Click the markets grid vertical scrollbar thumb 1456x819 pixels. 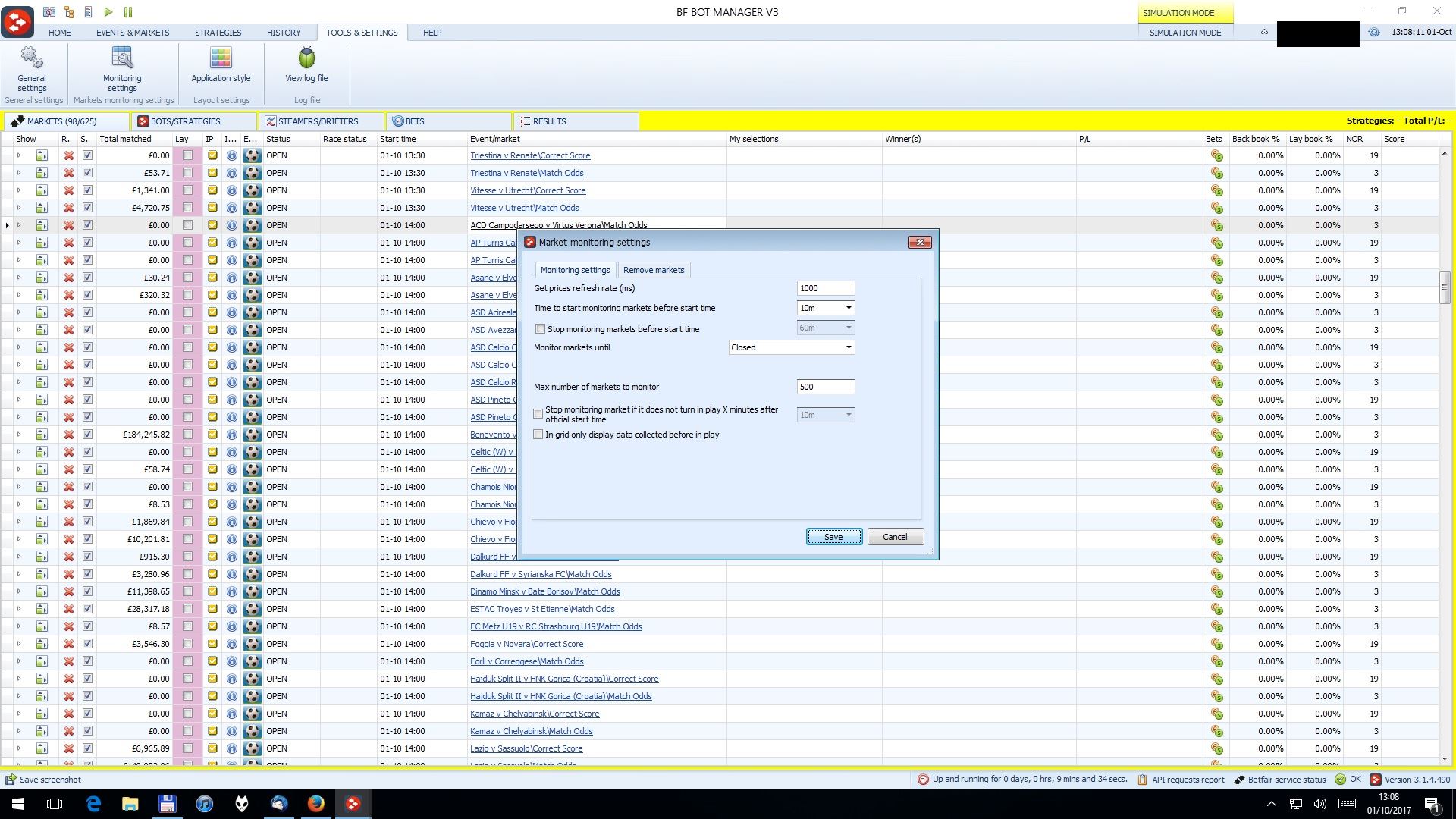tap(1445, 287)
